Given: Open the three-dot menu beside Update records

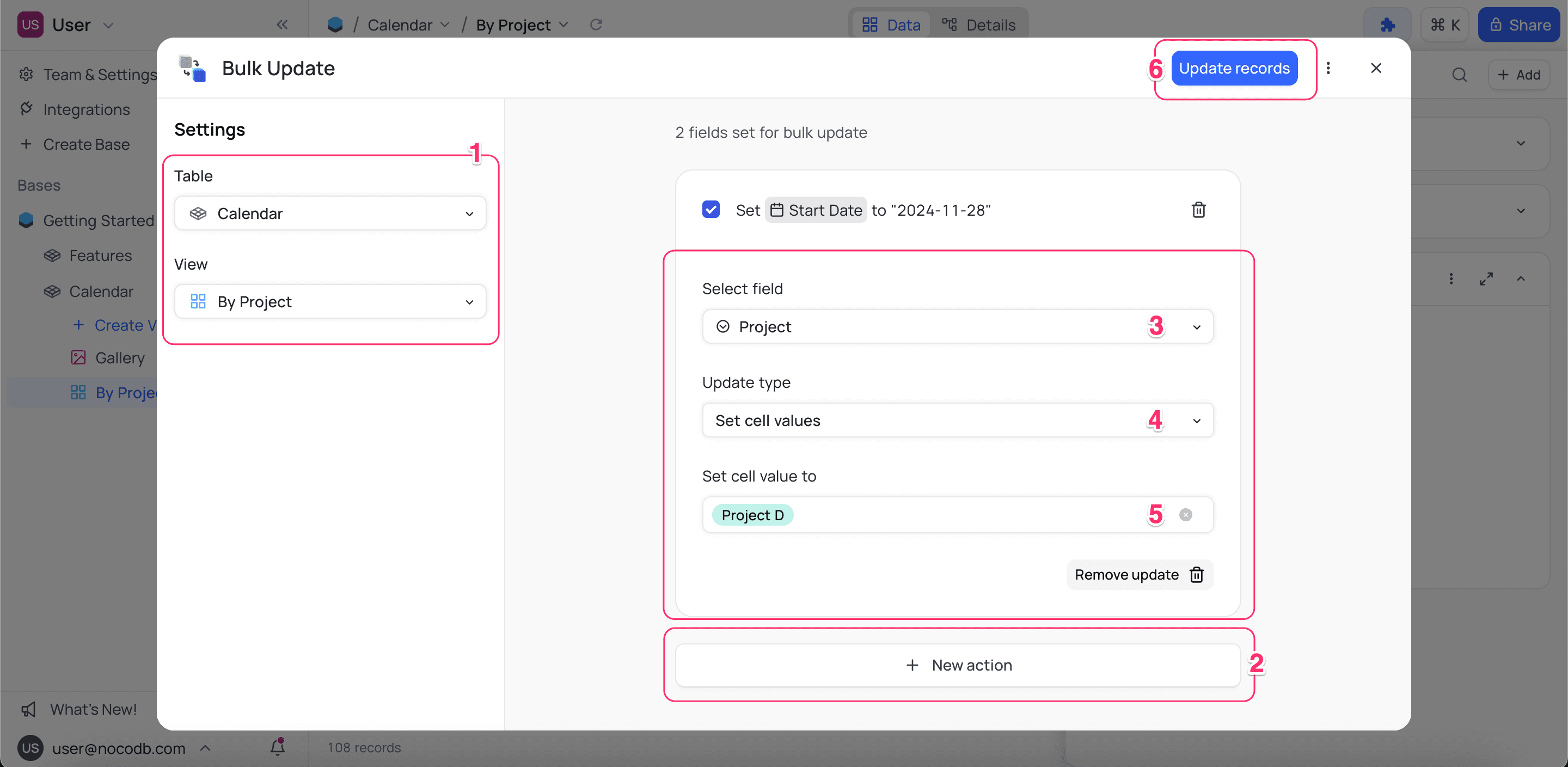Looking at the screenshot, I should [x=1328, y=68].
